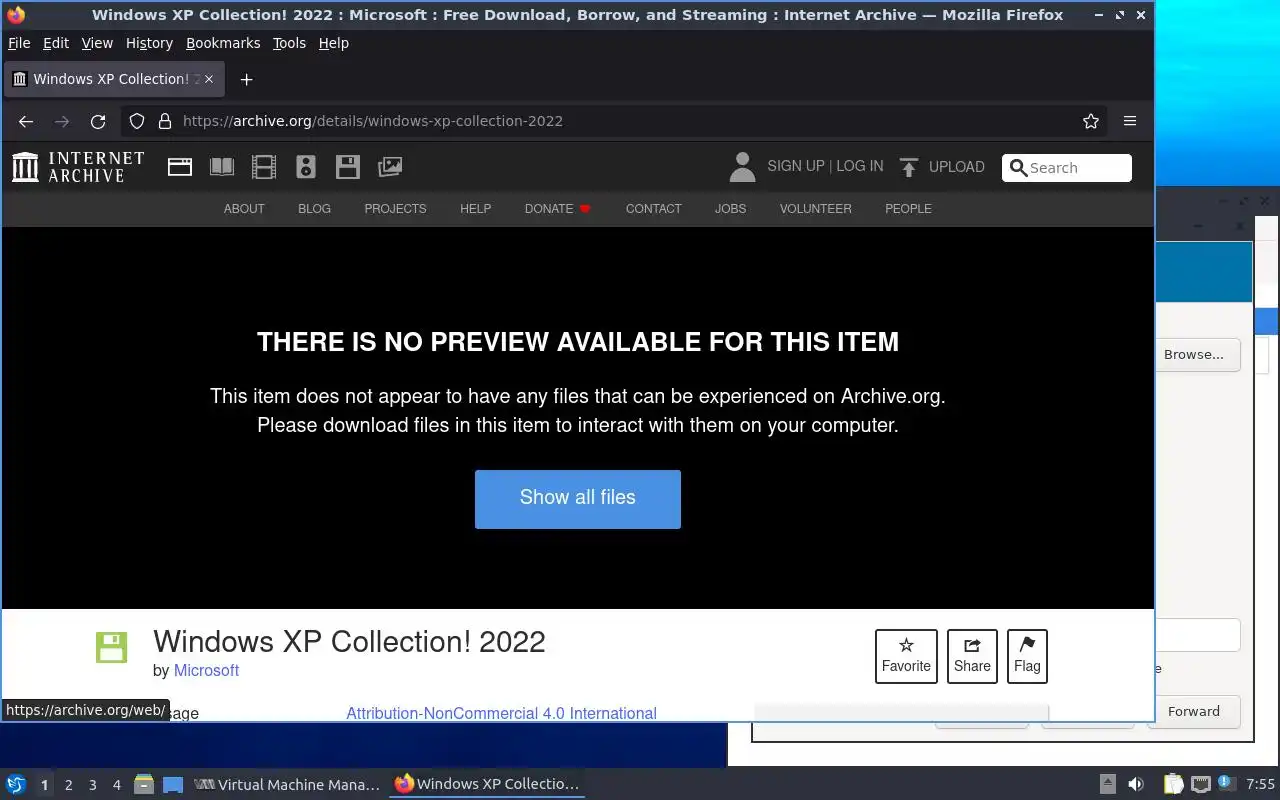Open the Help menu
Screen dimensions: 1280x800
coord(333,43)
